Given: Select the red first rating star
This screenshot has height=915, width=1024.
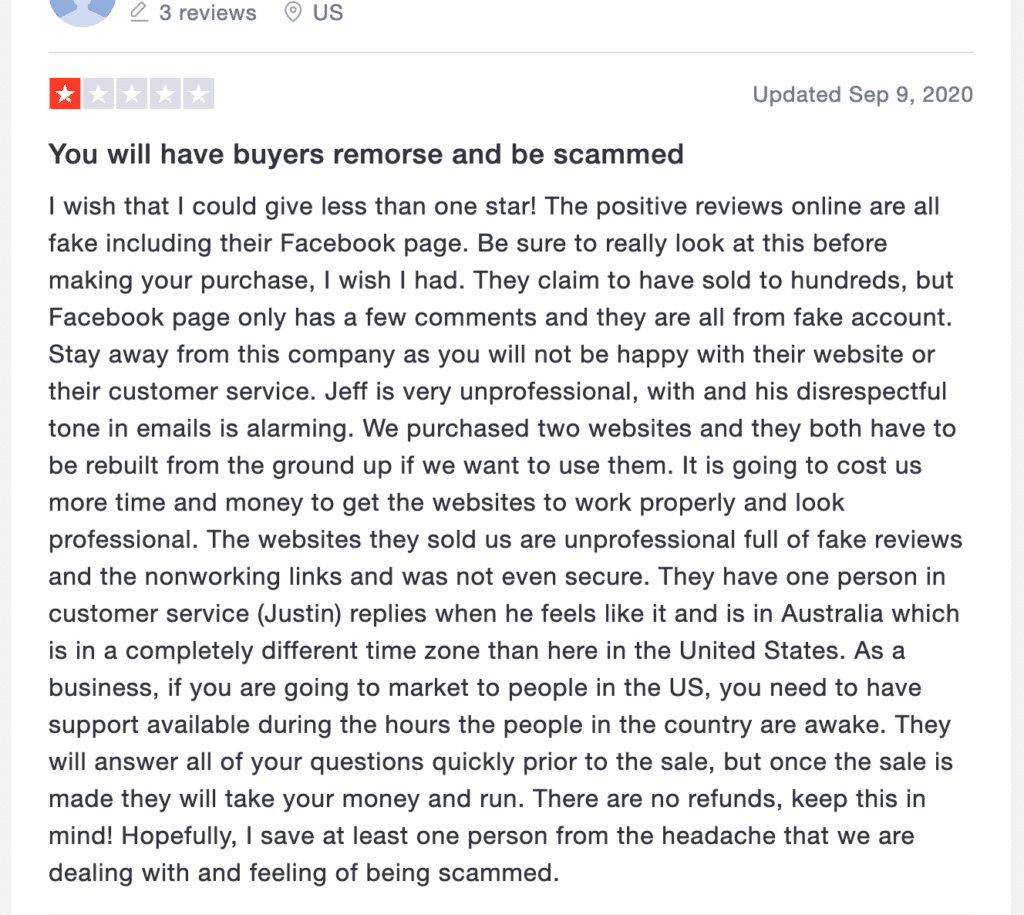Looking at the screenshot, I should pos(65,94).
